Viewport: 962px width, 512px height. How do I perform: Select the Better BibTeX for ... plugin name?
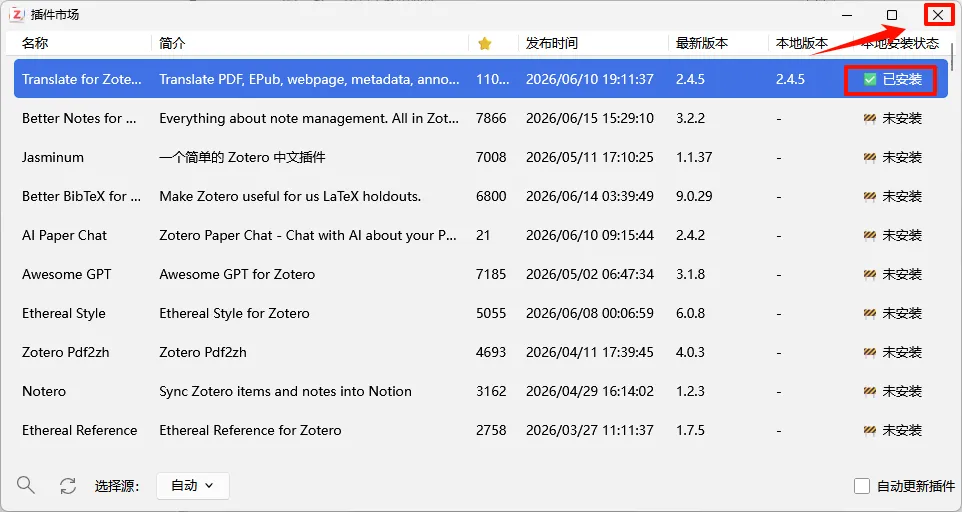[82, 196]
